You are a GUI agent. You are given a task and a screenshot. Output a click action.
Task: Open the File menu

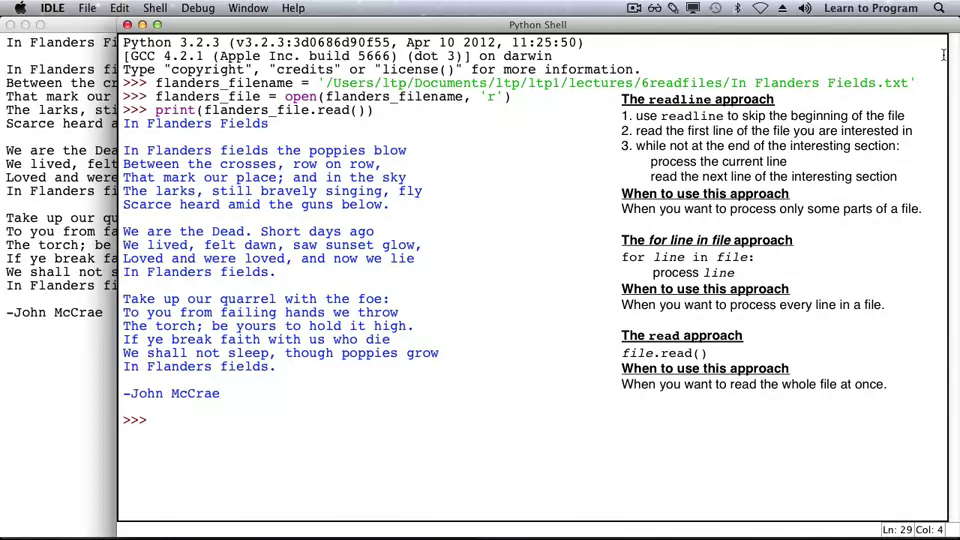click(x=87, y=8)
